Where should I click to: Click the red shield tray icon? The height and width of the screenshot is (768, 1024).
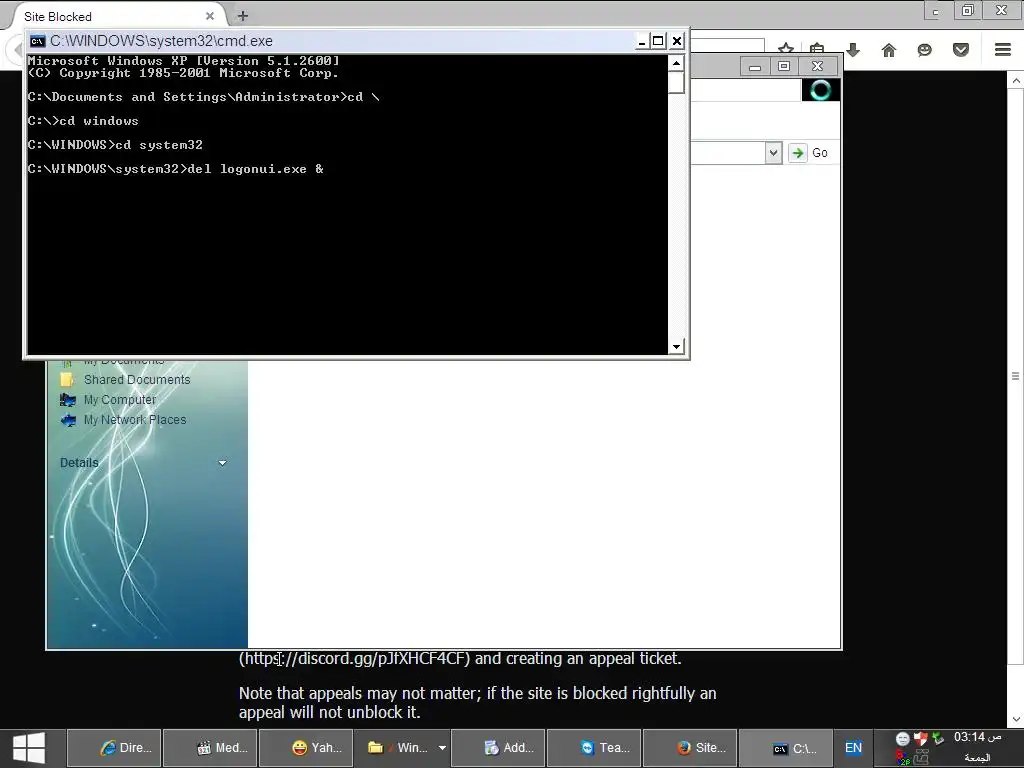(x=920, y=739)
